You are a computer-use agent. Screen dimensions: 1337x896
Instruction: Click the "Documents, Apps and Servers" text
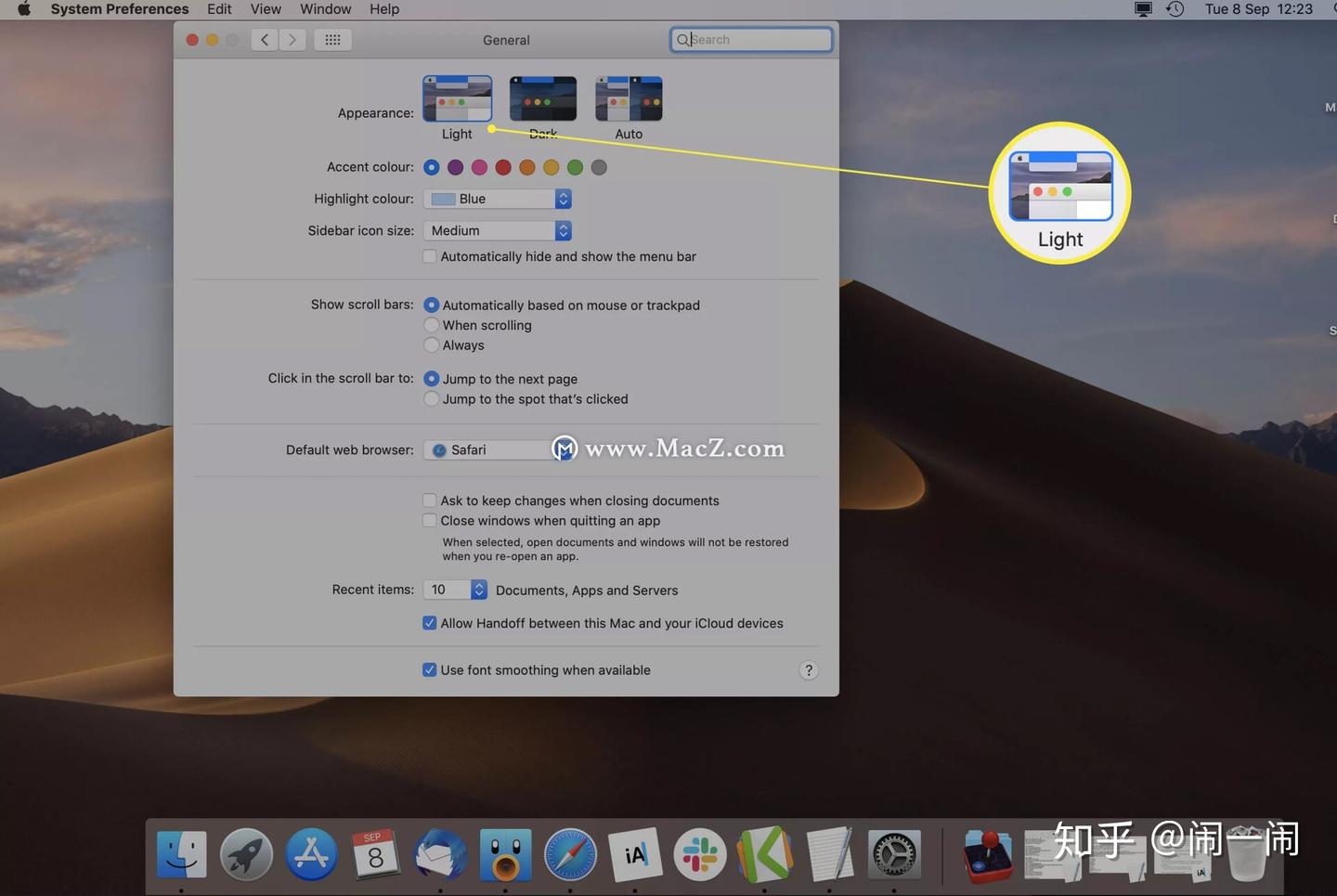coord(587,591)
